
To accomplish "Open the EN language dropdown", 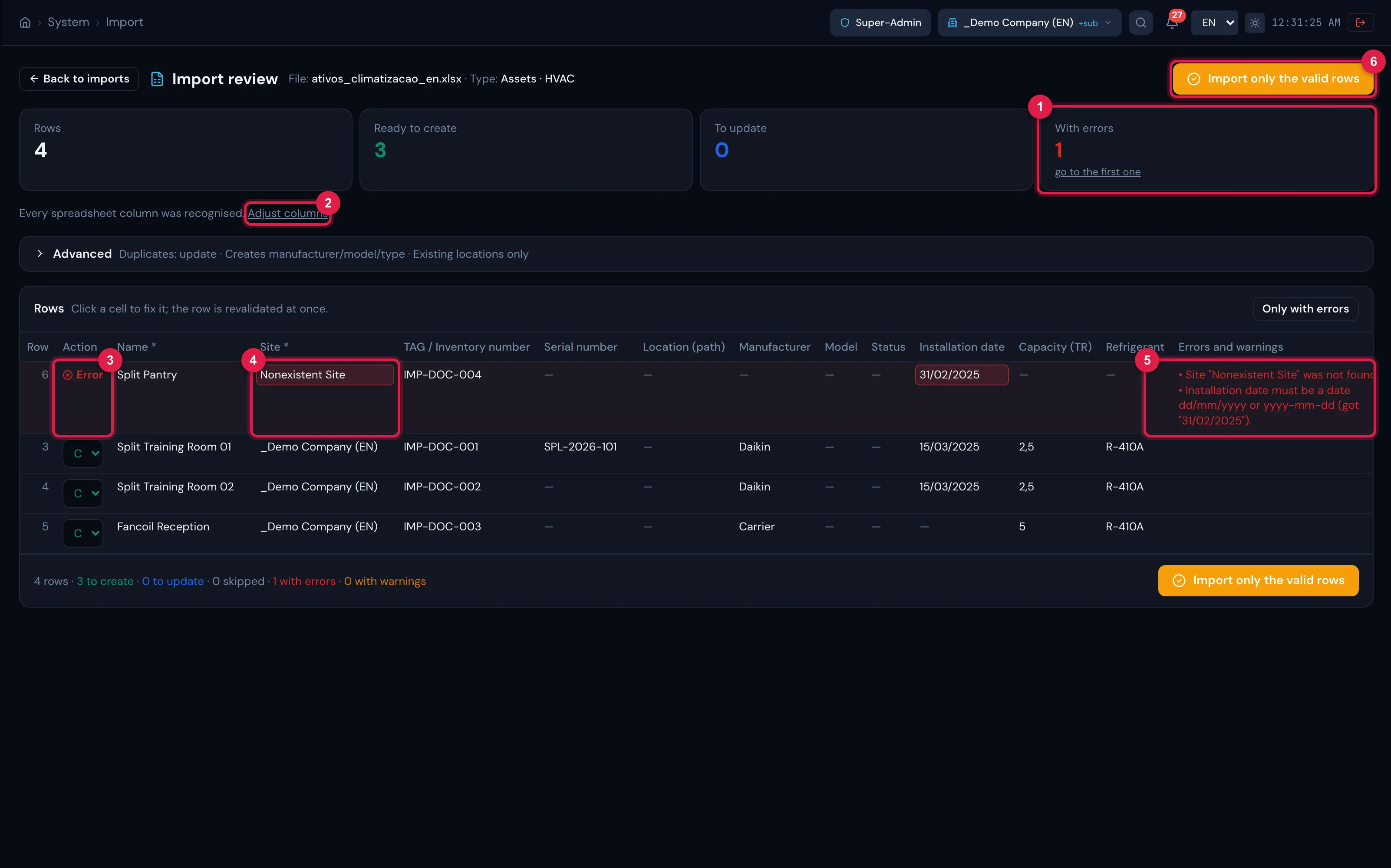I will pyautogui.click(x=1214, y=23).
